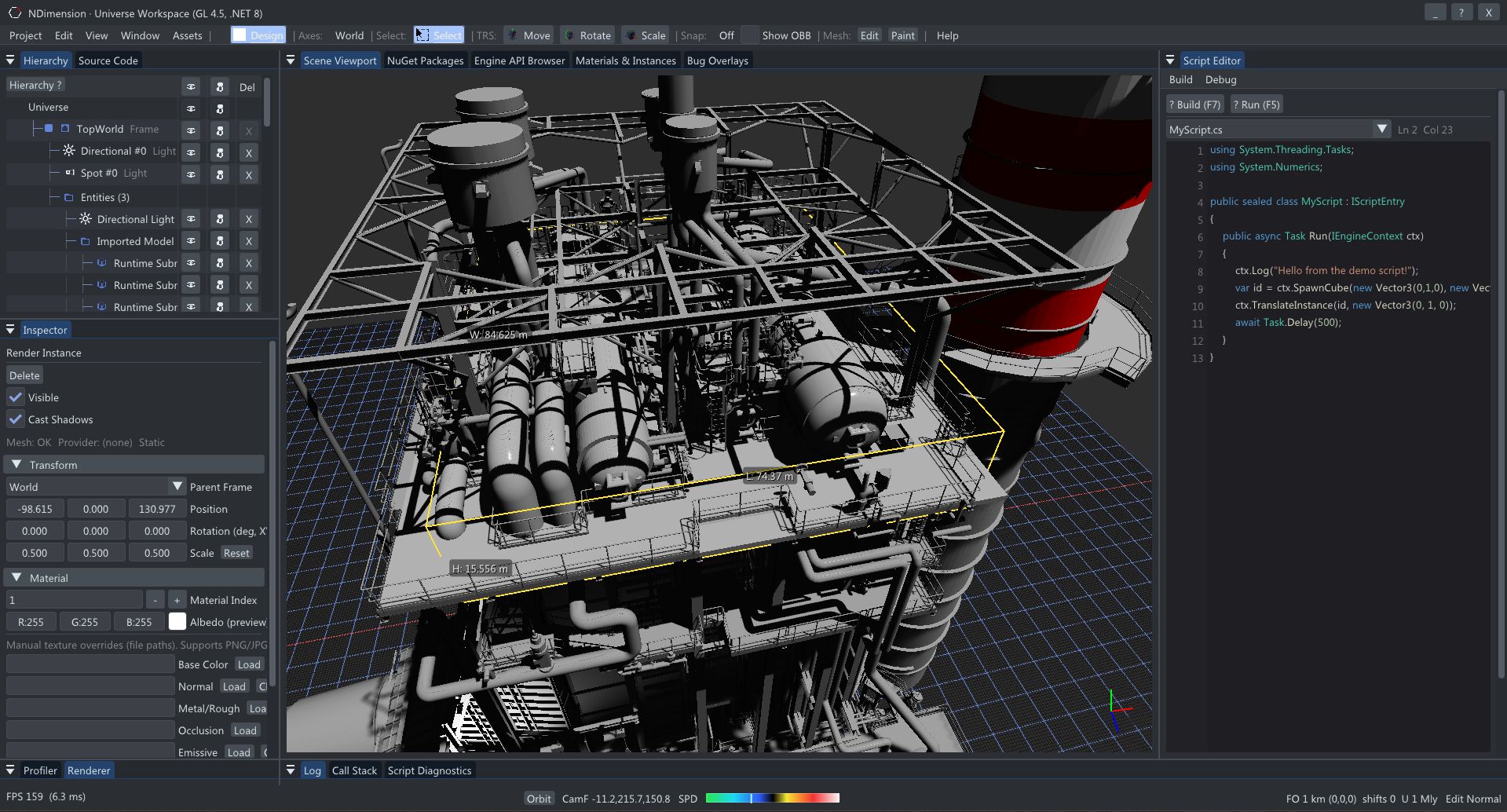1507x812 pixels.
Task: Click the Imported Model folder icon
Action: coord(86,241)
